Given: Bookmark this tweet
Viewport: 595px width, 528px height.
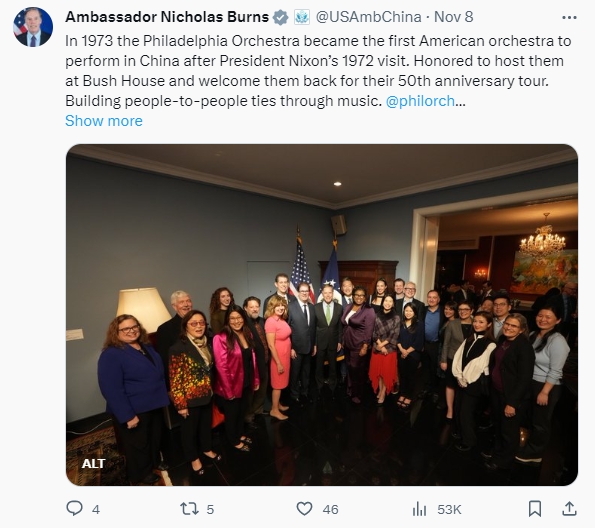Looking at the screenshot, I should (535, 509).
